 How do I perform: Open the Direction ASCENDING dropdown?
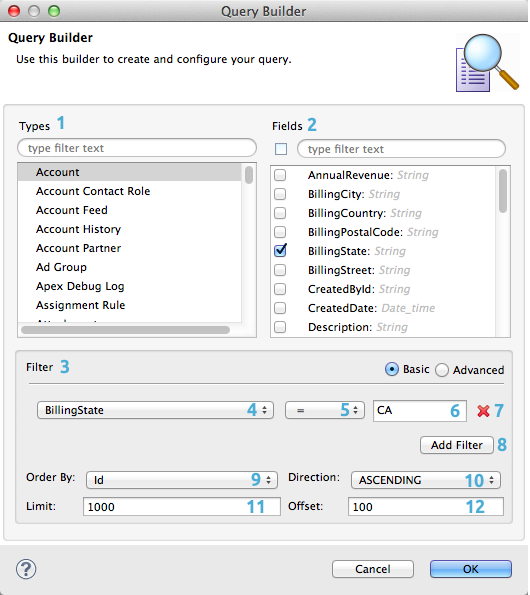426,480
